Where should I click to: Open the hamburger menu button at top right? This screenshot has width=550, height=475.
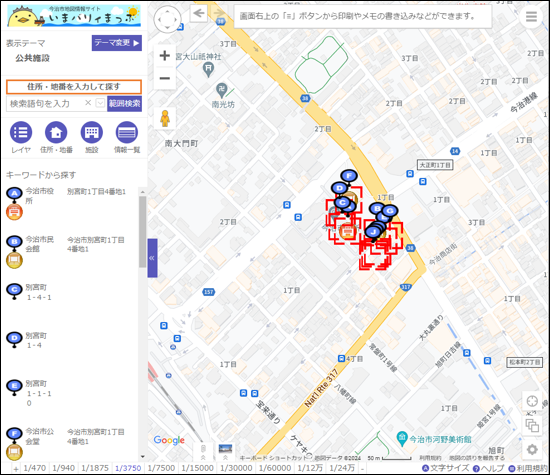(x=531, y=16)
